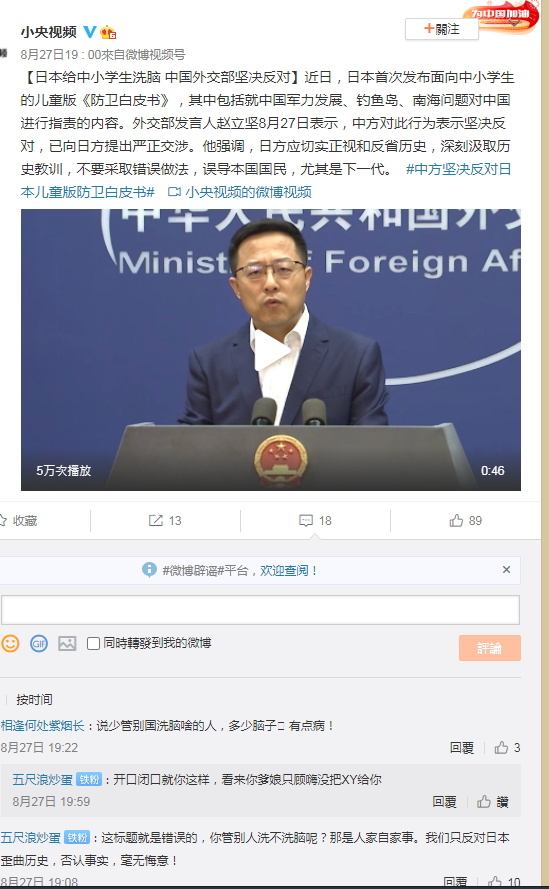This screenshot has height=889, width=549.
Task: Add post to 收藏 favorites
Action: coord(20,520)
